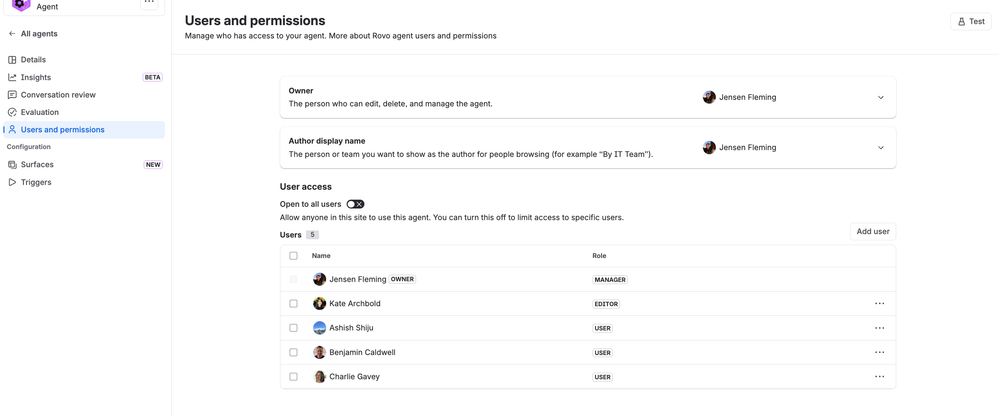Screen dimensions: 999x416
Task: Toggle the Open to all users switch
Action: [356, 204]
